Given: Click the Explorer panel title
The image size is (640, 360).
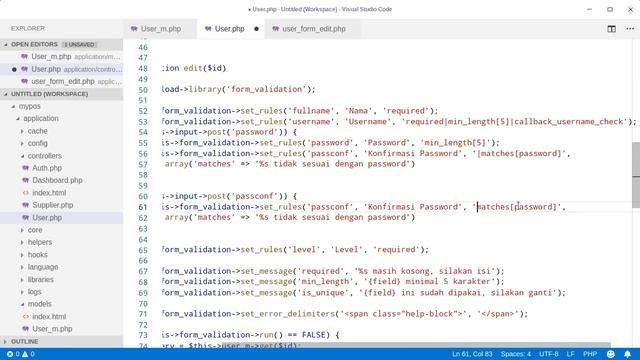Looking at the screenshot, I should click(x=28, y=28).
